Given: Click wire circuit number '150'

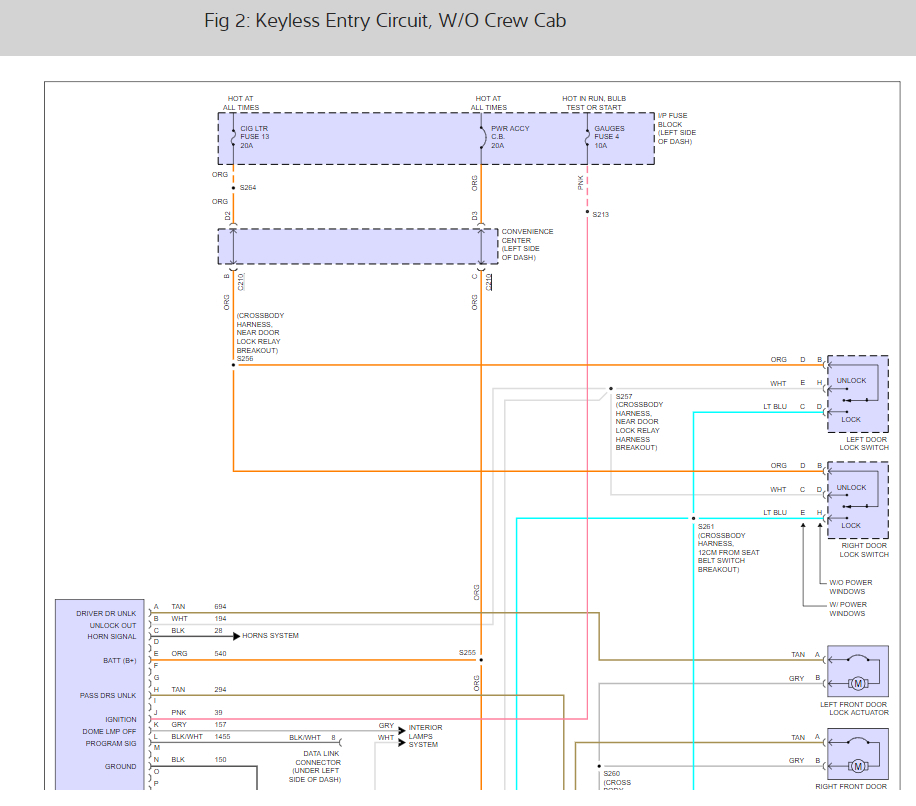Looking at the screenshot, I should pyautogui.click(x=220, y=759).
